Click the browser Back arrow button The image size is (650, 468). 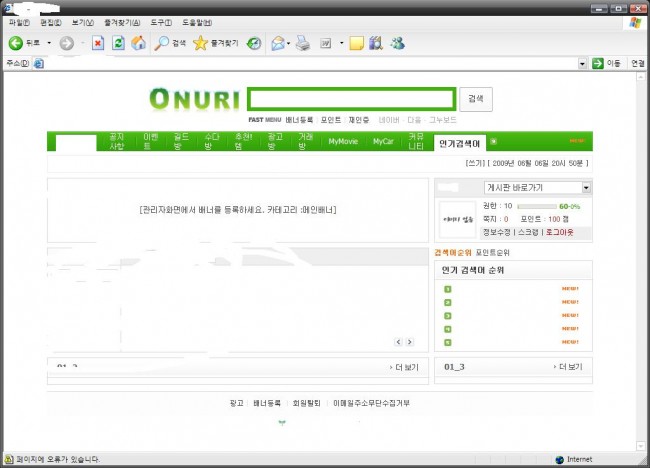click(x=16, y=43)
